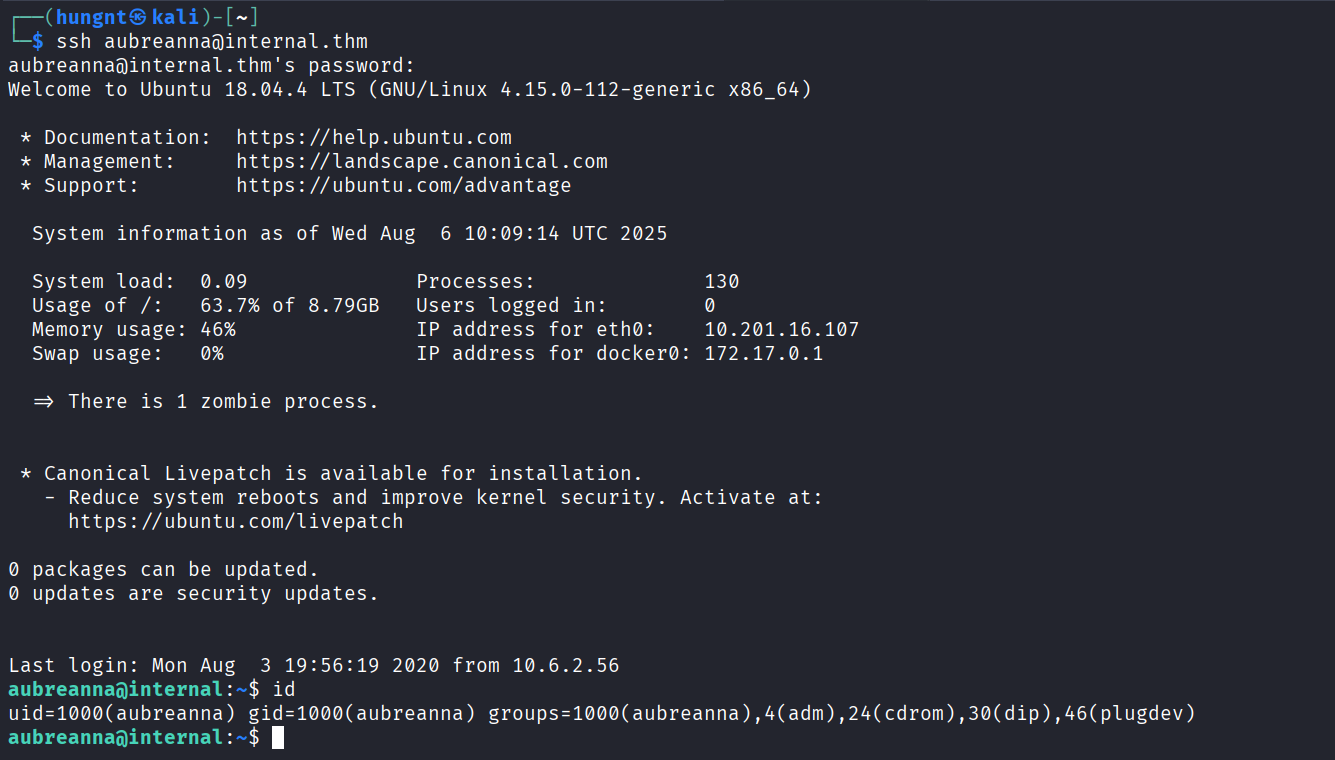Click the docker0 IP address 172.17.0.1

pyautogui.click(x=763, y=354)
